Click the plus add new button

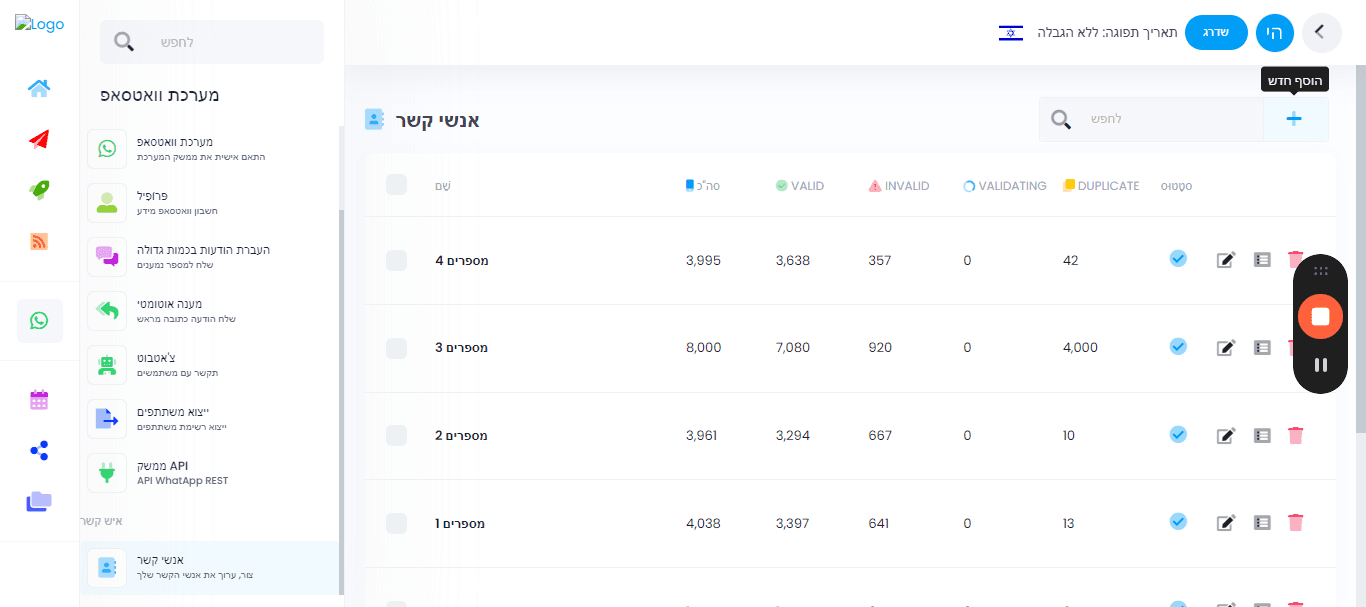tap(1295, 119)
